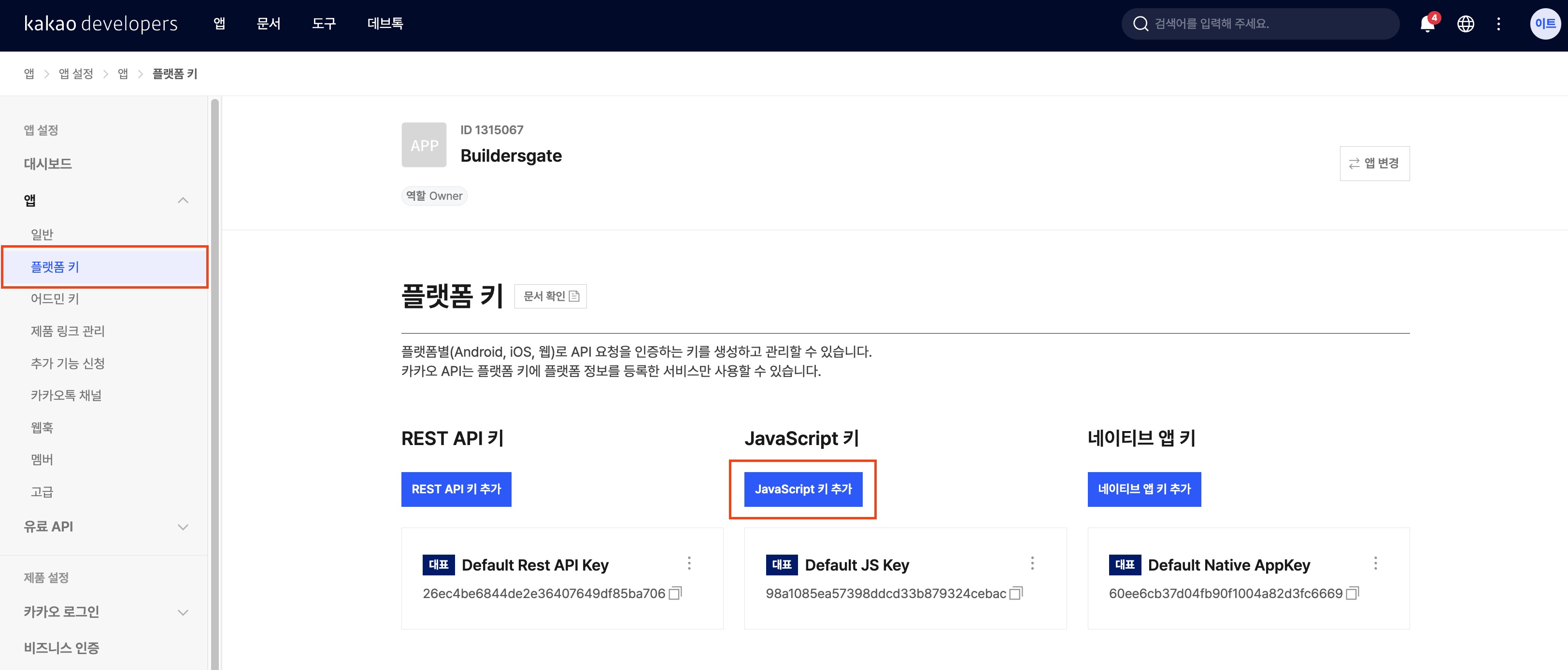The width and height of the screenshot is (1568, 670).
Task: Open options menu for Default Rest API Key
Action: pos(689,564)
